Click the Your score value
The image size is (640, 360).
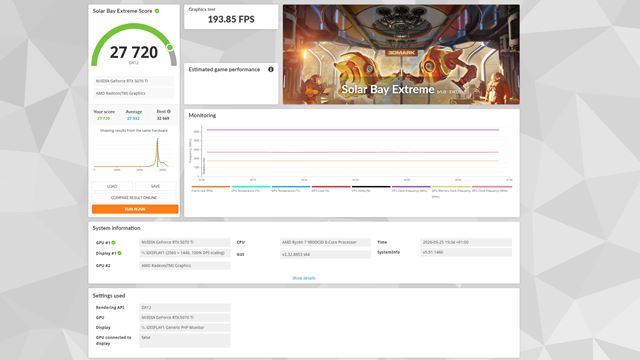pos(104,118)
